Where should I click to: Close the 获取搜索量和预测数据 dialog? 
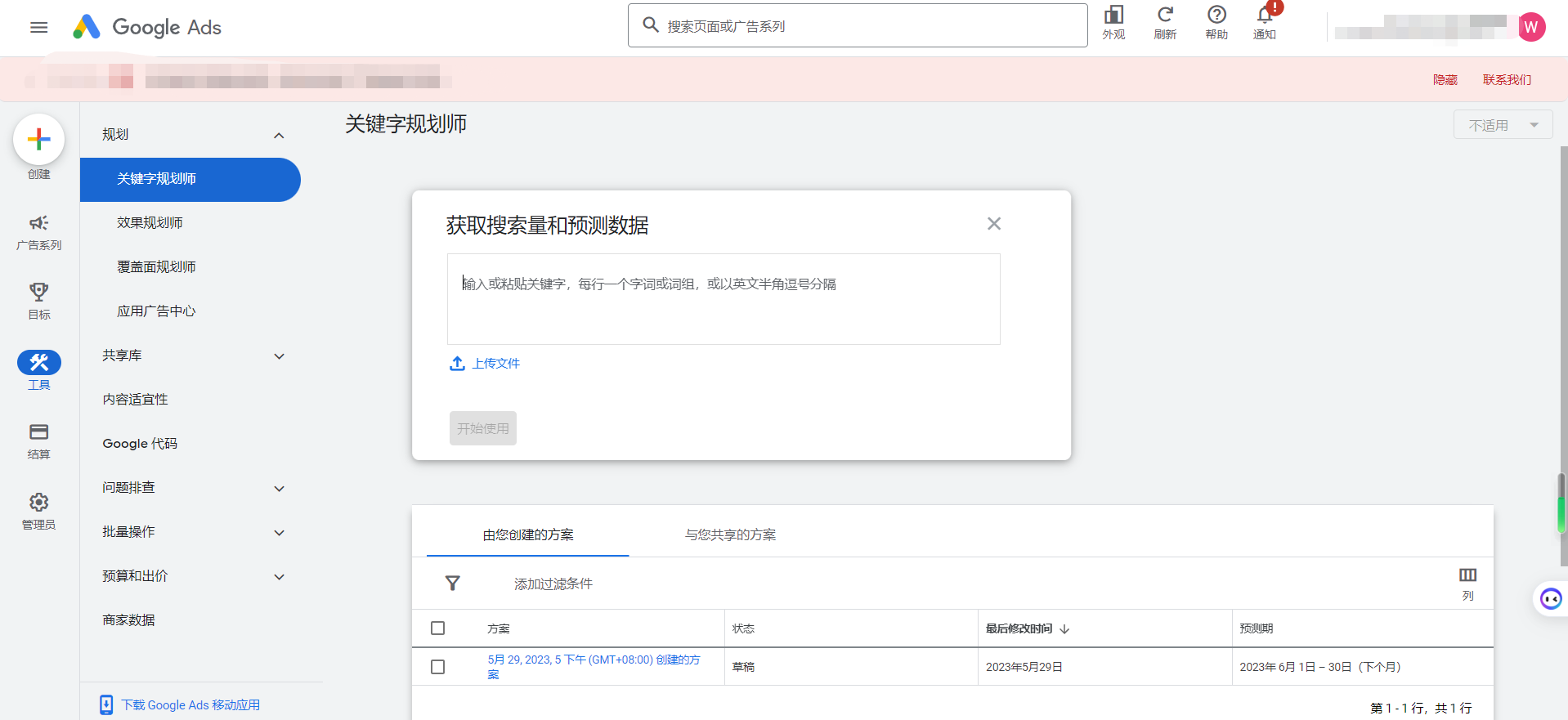[994, 224]
